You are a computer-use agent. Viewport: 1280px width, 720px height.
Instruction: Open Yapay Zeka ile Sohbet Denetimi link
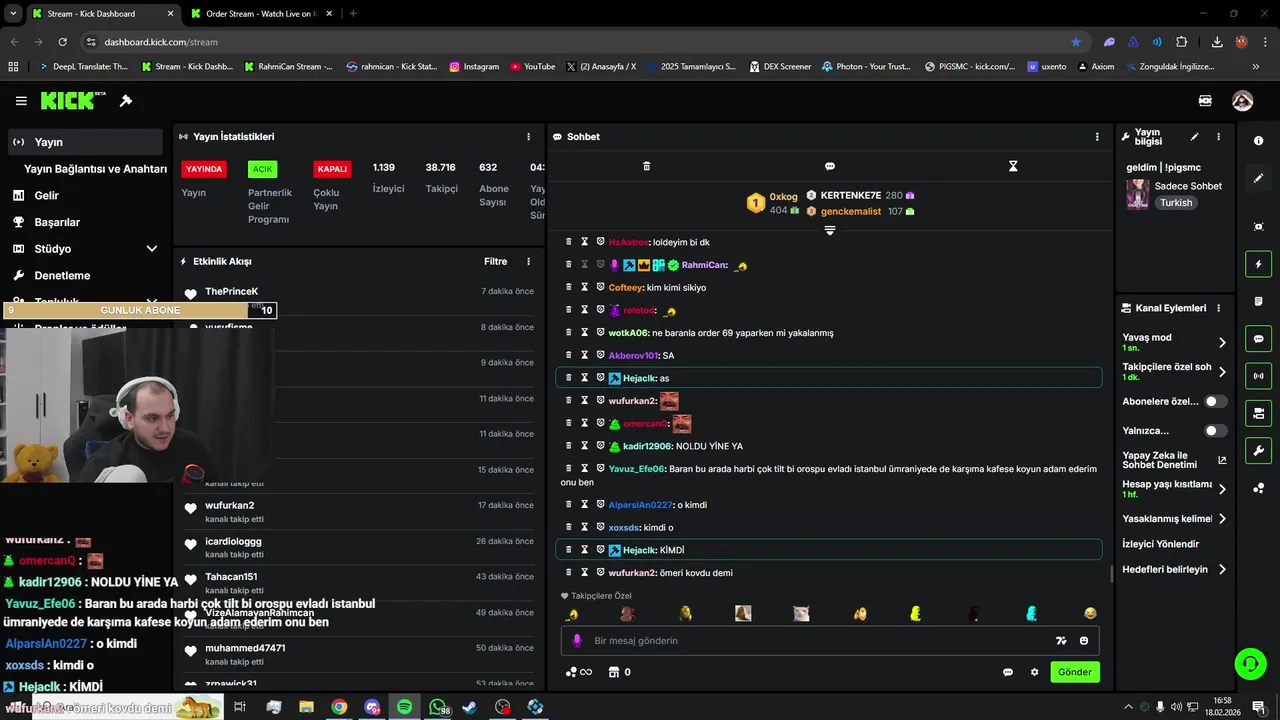1174,460
